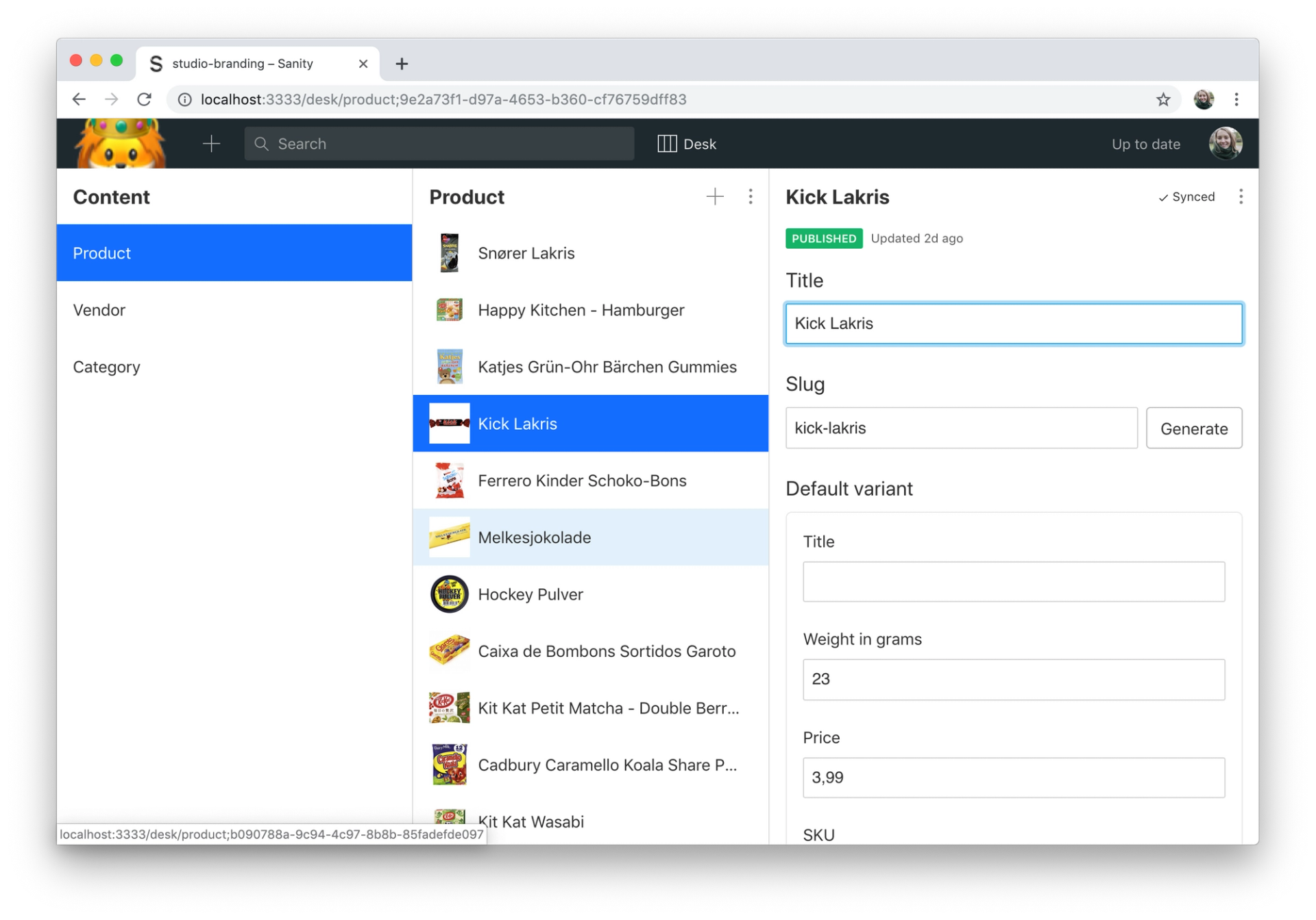Select Vendor in Content list
The width and height of the screenshot is (1316, 920).
(x=99, y=310)
